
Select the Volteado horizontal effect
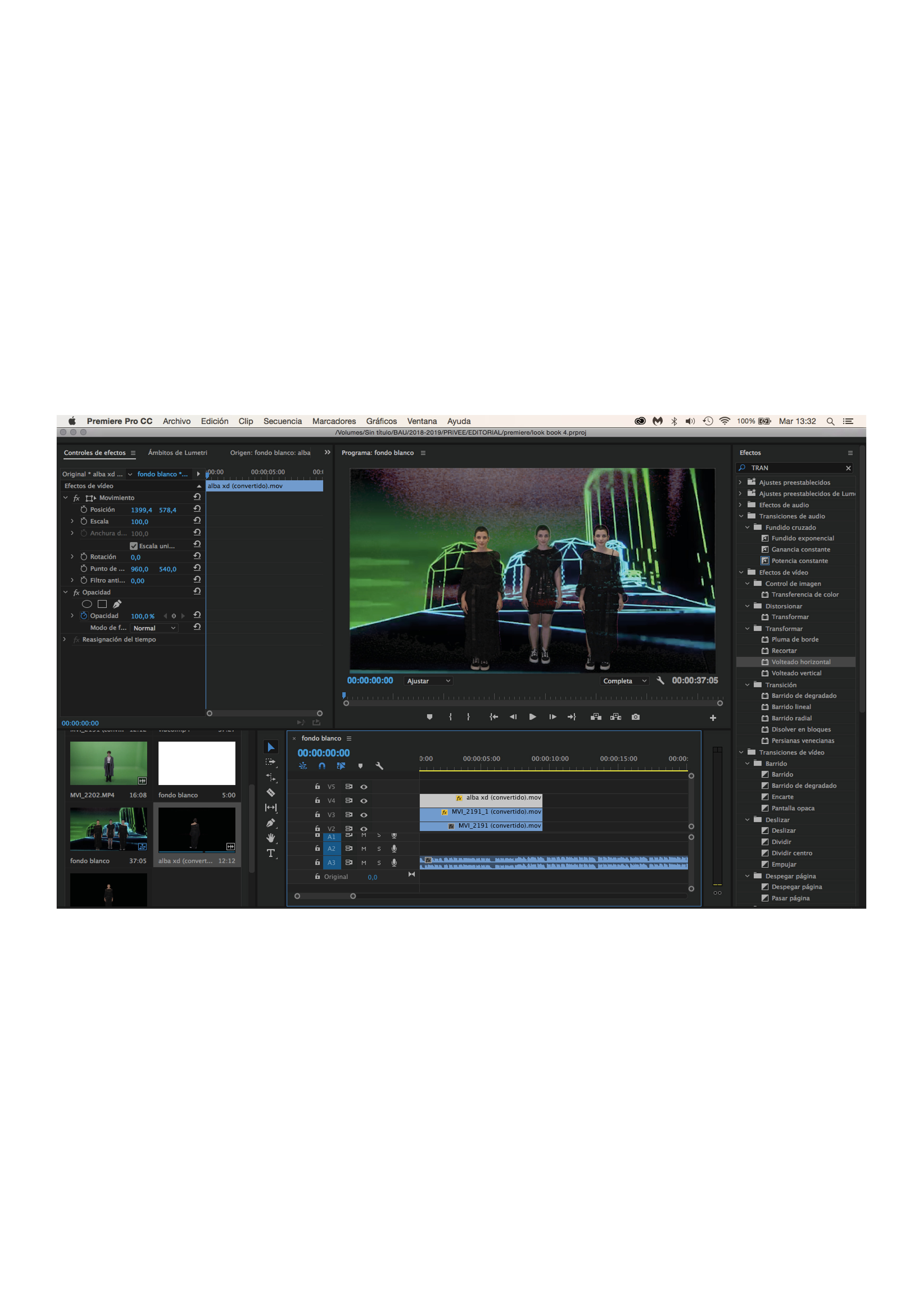[801, 662]
